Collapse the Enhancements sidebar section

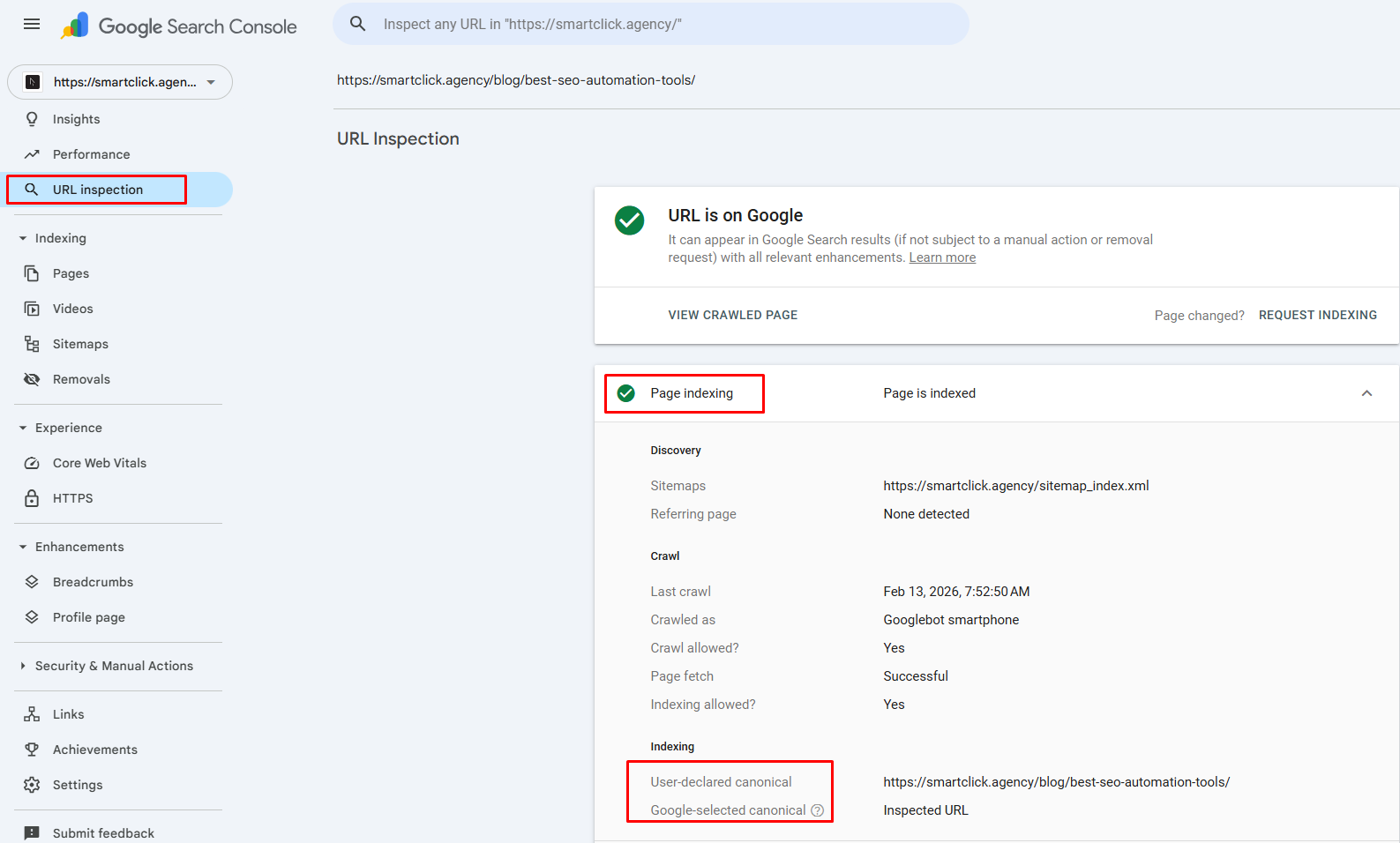point(23,547)
